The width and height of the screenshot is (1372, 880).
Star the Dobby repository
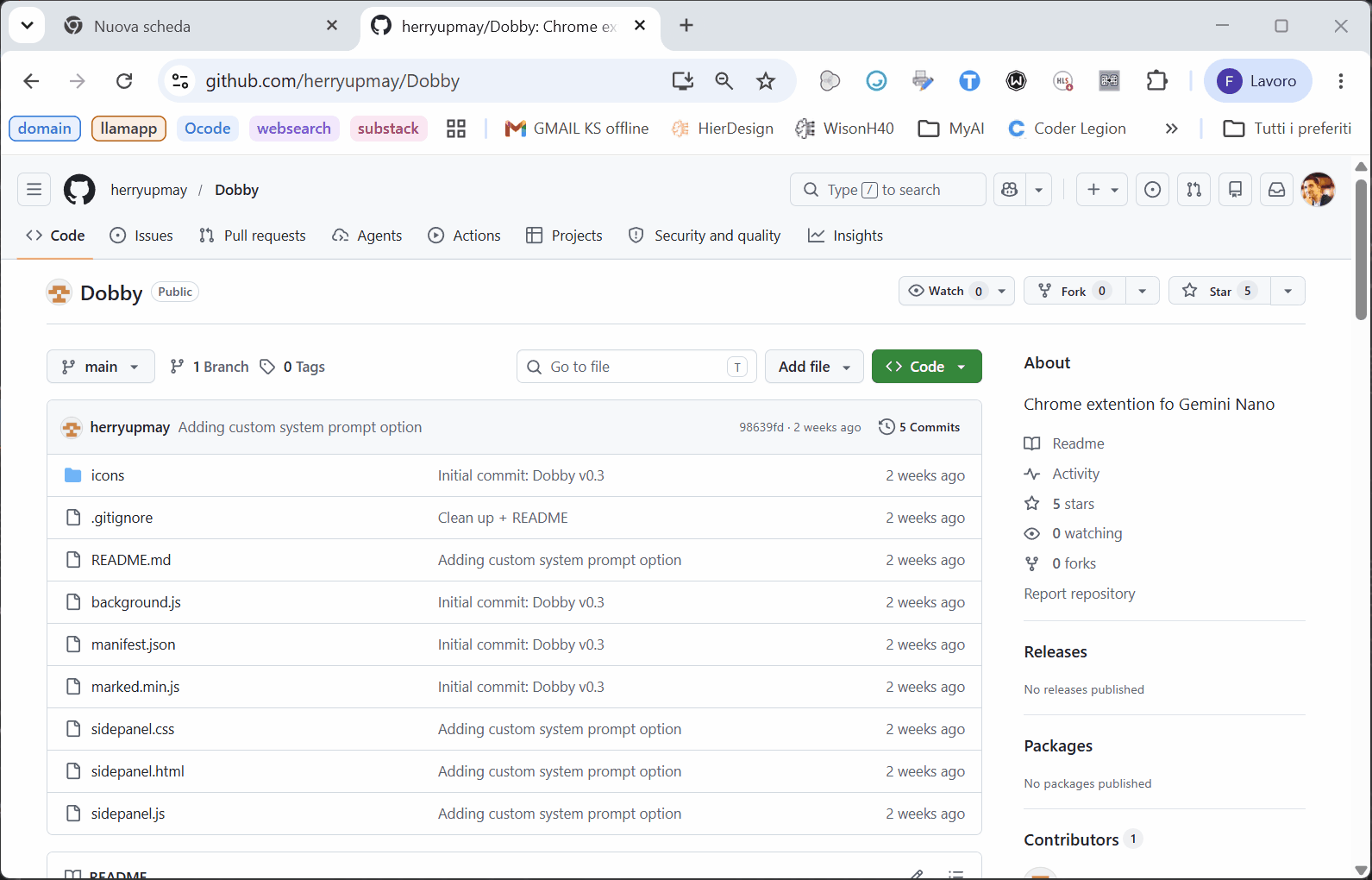click(x=1219, y=291)
